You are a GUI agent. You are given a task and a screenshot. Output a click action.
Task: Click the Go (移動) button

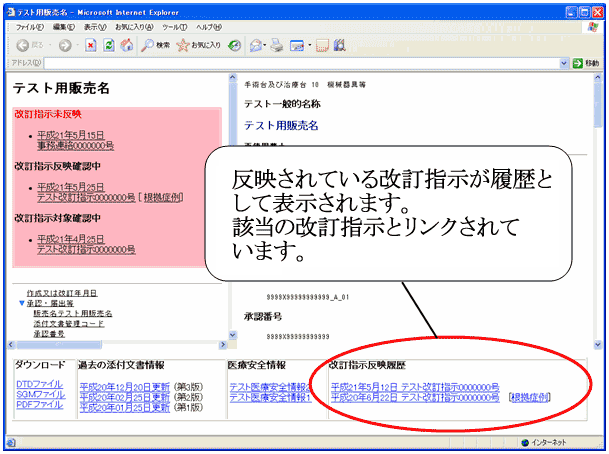(x=586, y=63)
